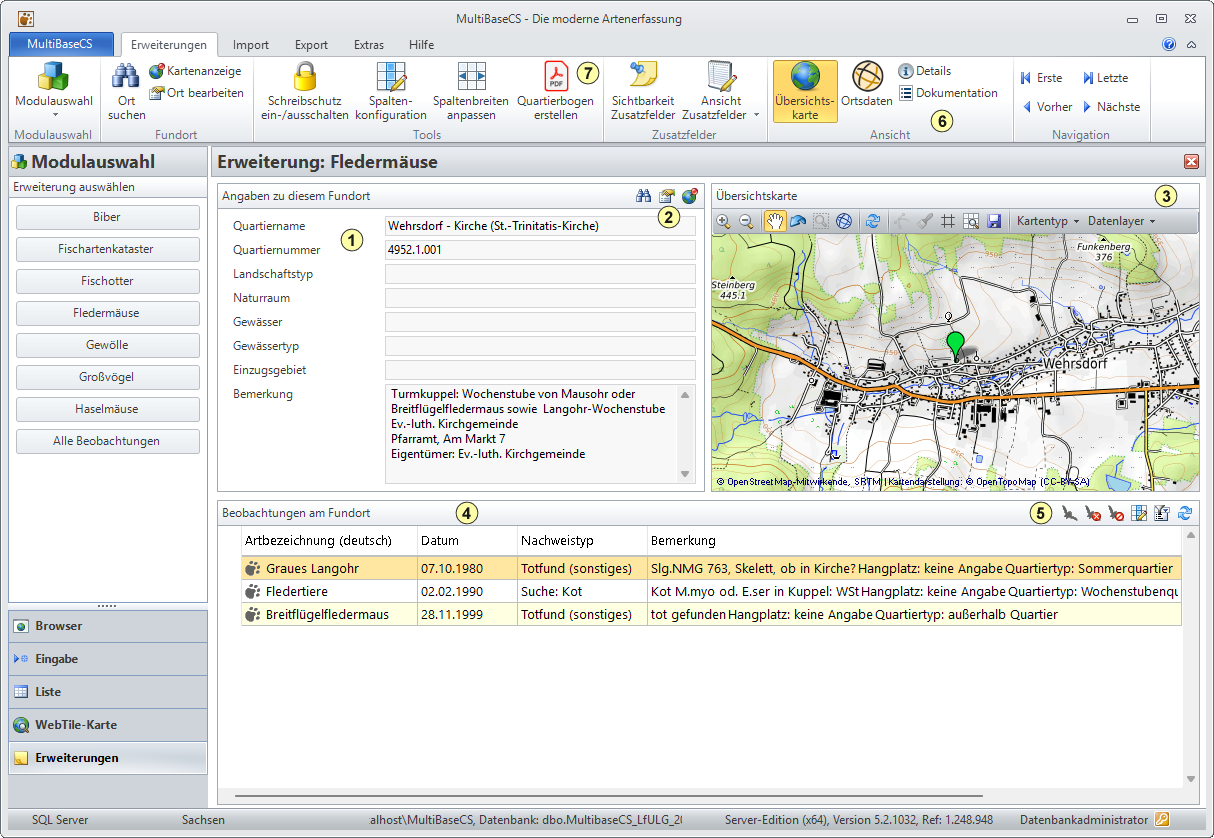Collapse the ribbon with the chevron

(x=1191, y=44)
